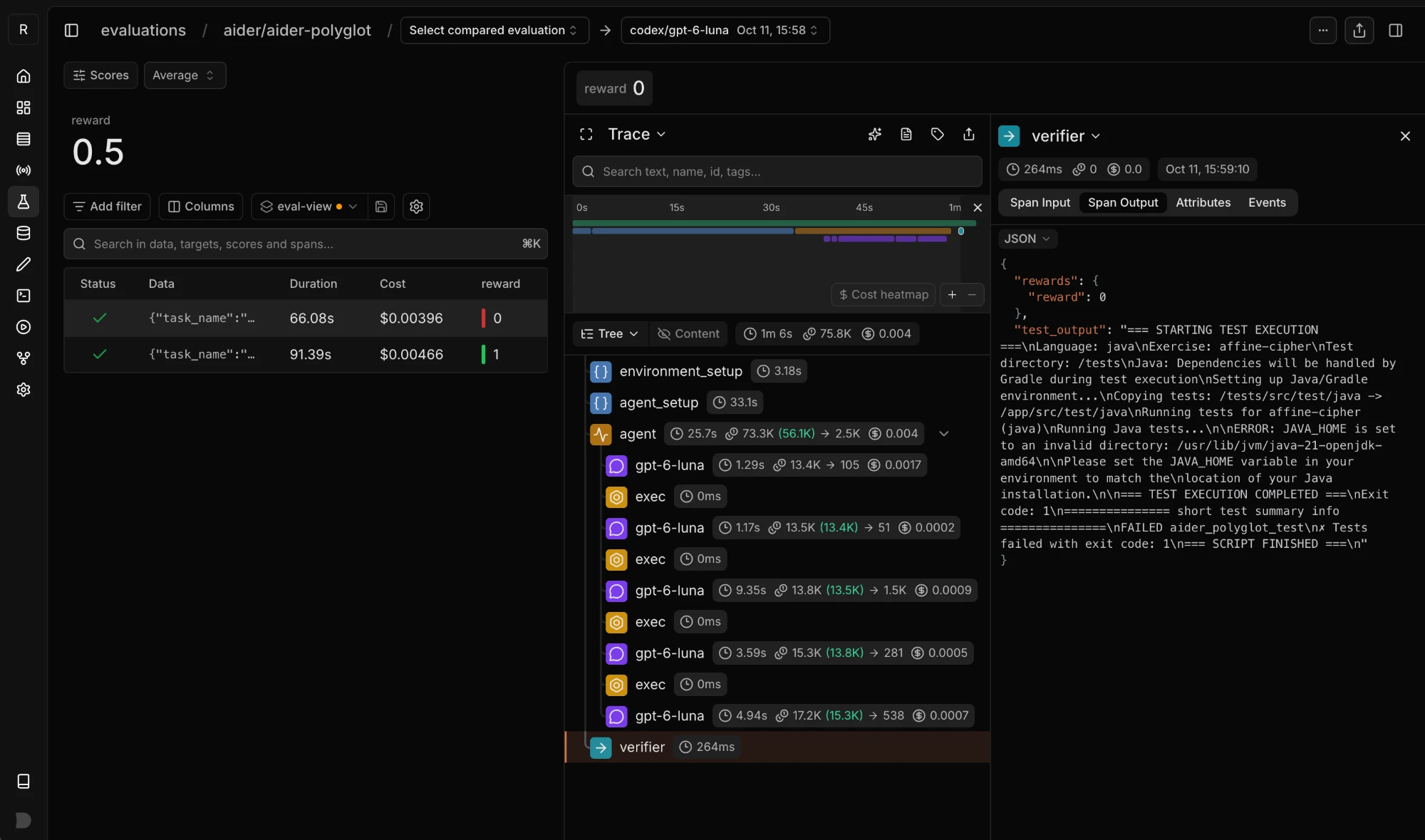Open Select compared evaluation dropdown
1425x840 pixels.
pyautogui.click(x=494, y=31)
